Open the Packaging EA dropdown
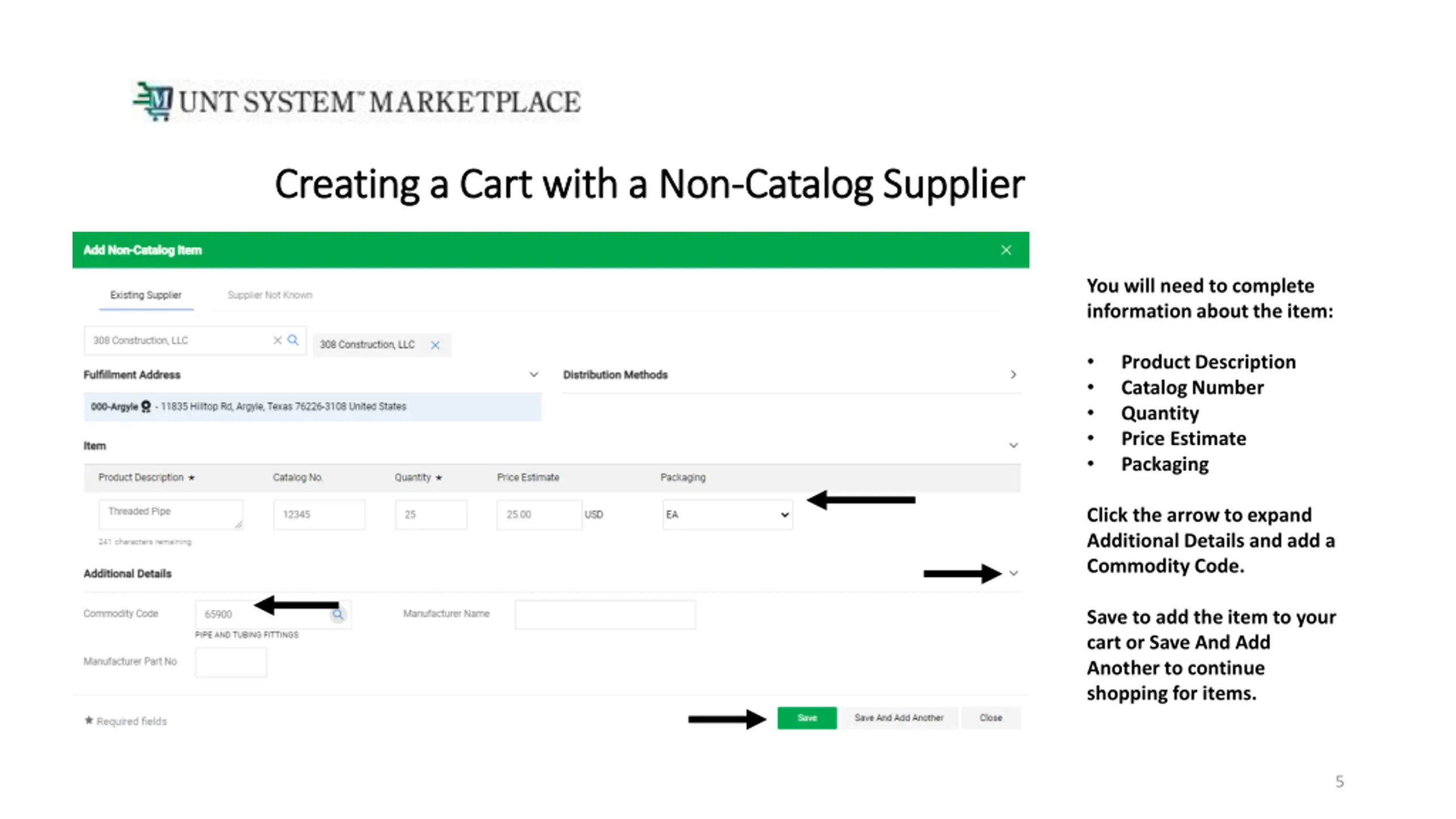 coord(727,515)
